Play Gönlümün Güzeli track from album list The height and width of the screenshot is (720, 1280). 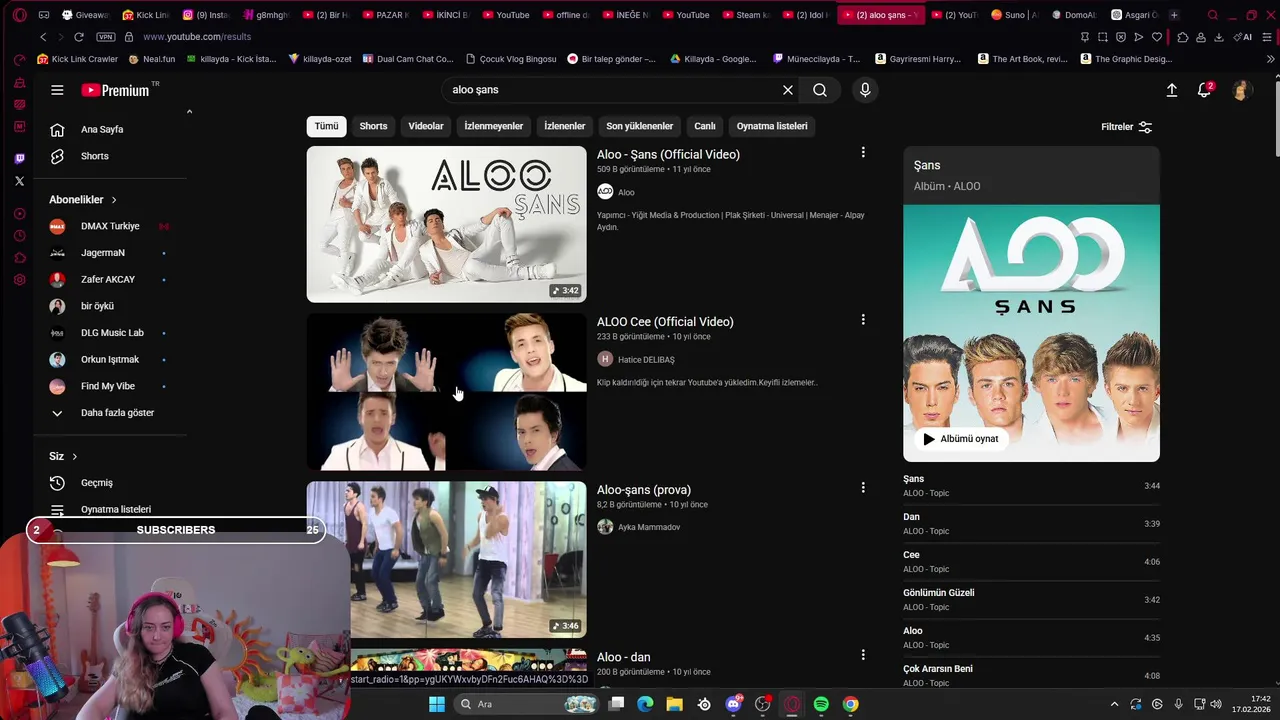pyautogui.click(x=1031, y=599)
